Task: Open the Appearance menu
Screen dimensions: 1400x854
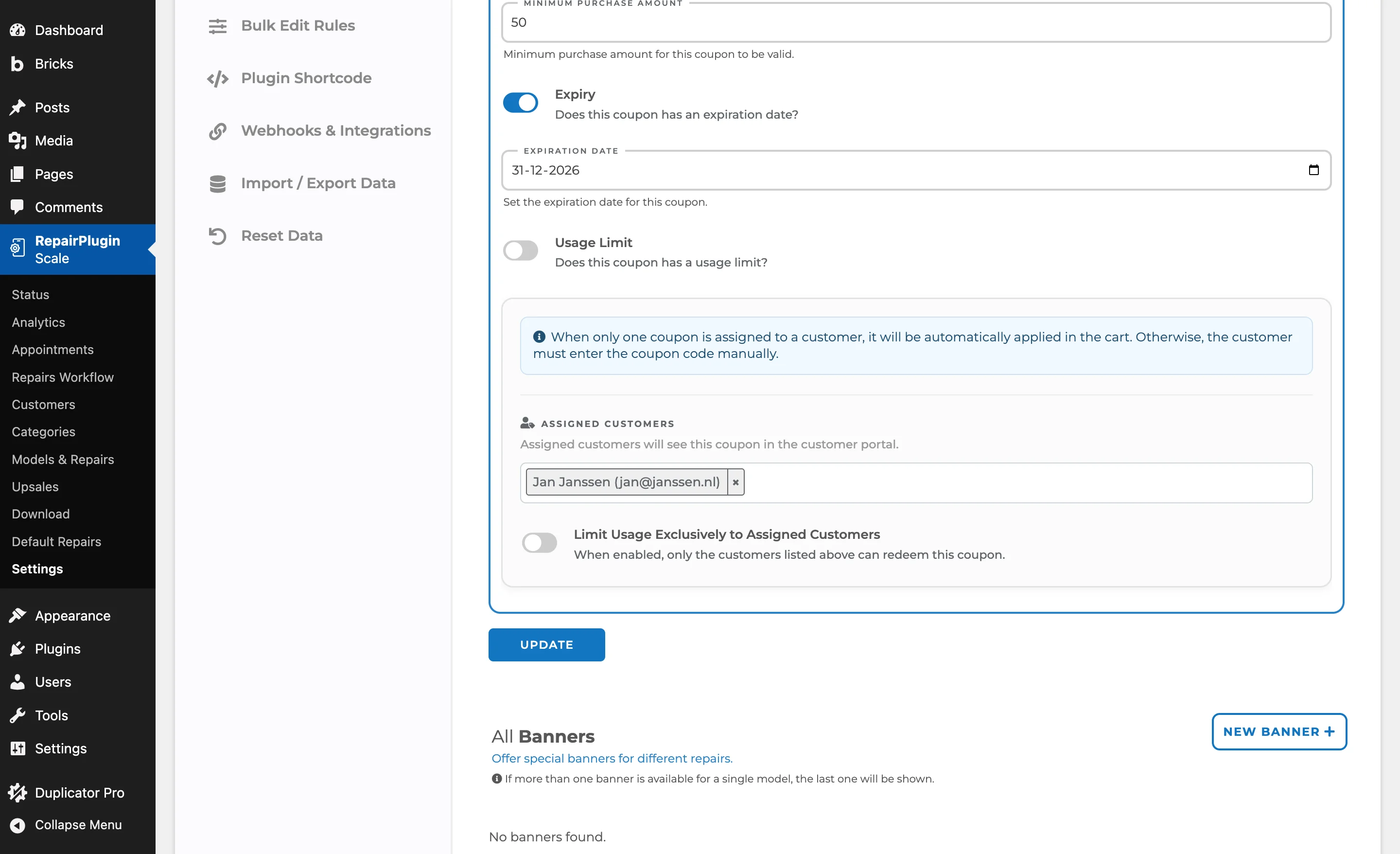Action: (72, 616)
